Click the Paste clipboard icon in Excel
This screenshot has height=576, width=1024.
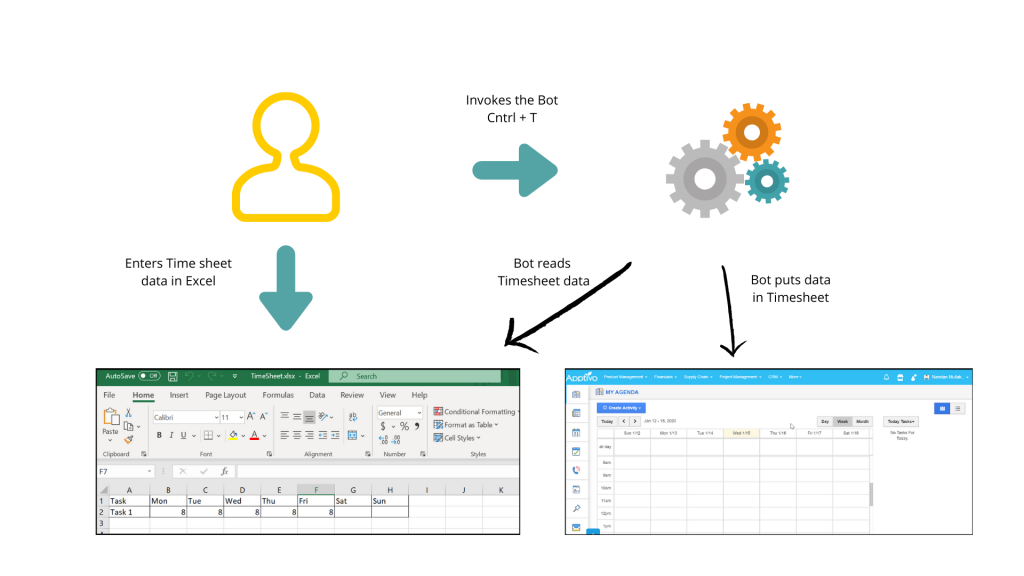pos(110,417)
